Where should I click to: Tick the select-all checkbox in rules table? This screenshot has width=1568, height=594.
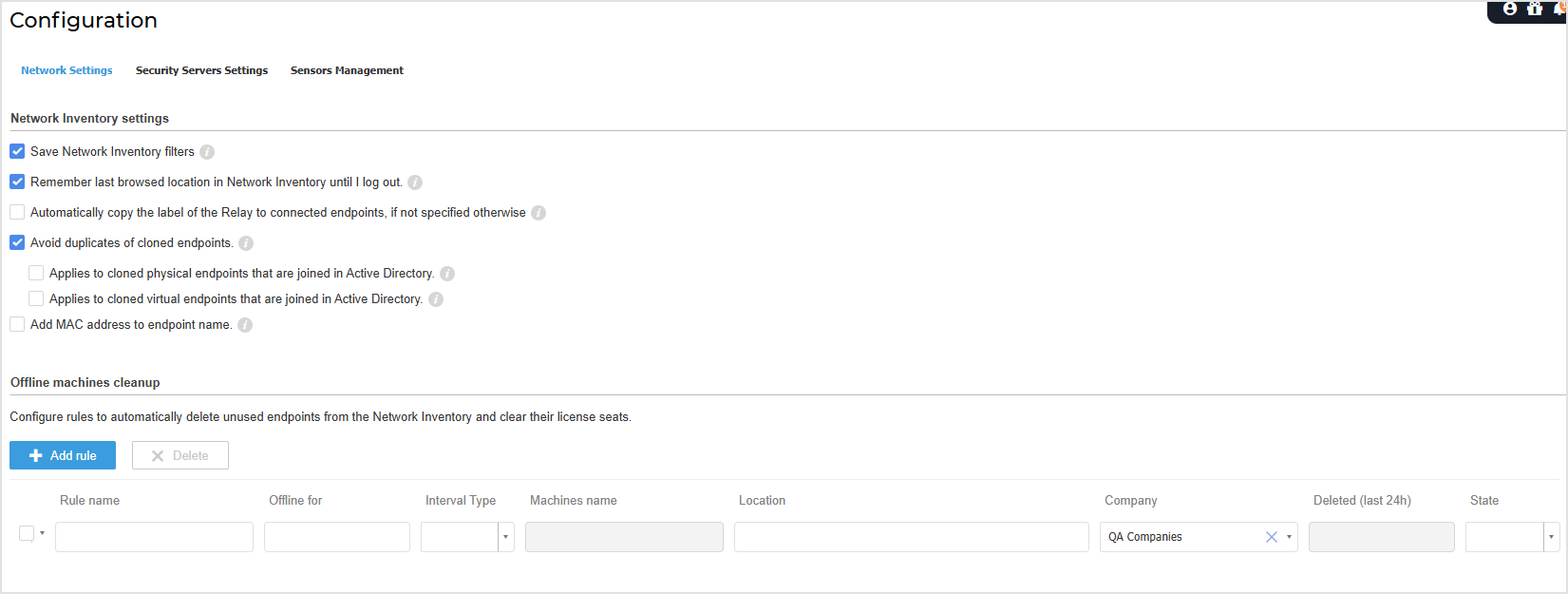(27, 533)
